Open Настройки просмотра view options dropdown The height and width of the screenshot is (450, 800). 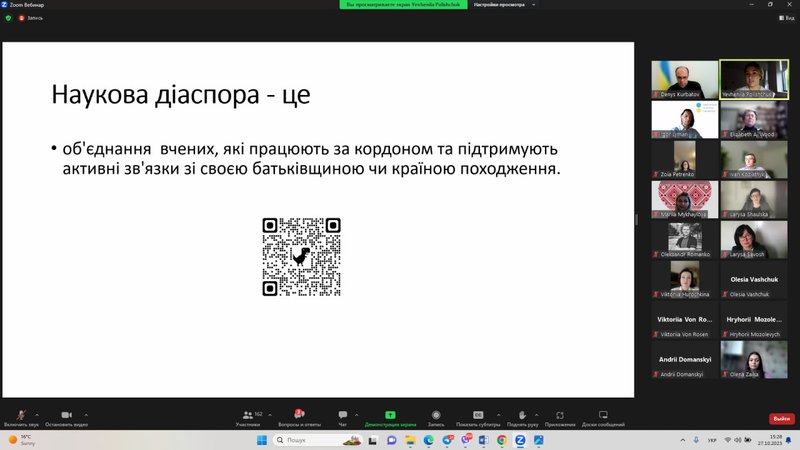click(x=504, y=5)
